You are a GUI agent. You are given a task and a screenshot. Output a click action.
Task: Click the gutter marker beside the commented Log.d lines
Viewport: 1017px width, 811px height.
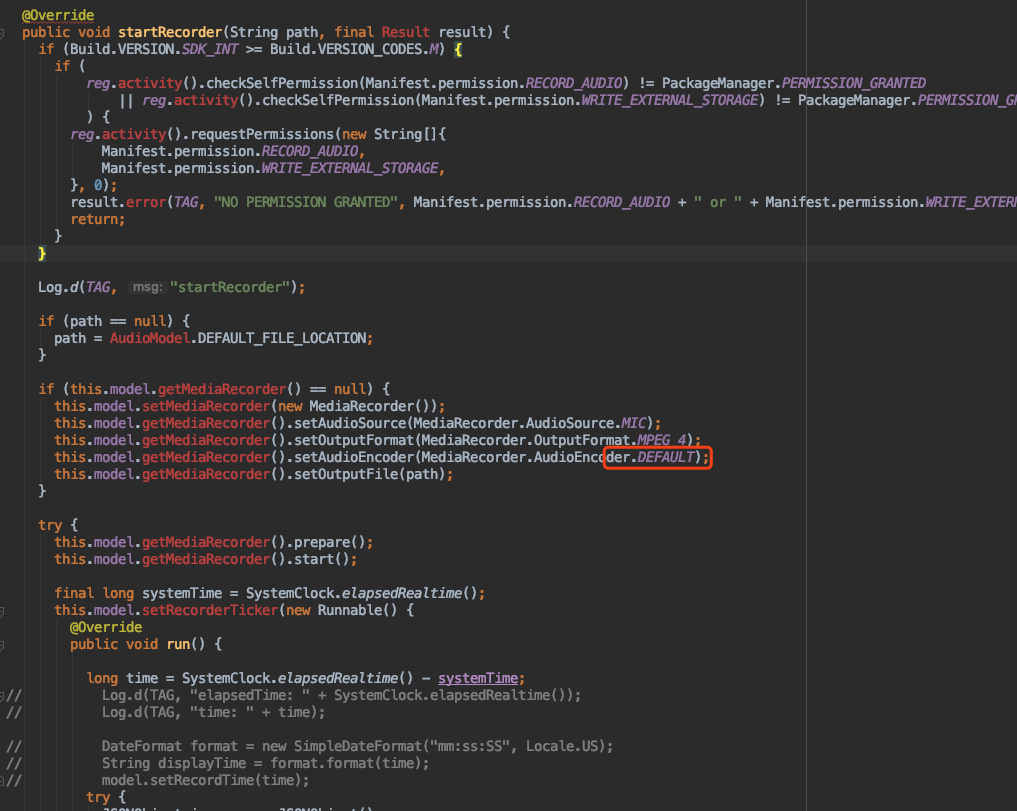pyautogui.click(x=2, y=695)
